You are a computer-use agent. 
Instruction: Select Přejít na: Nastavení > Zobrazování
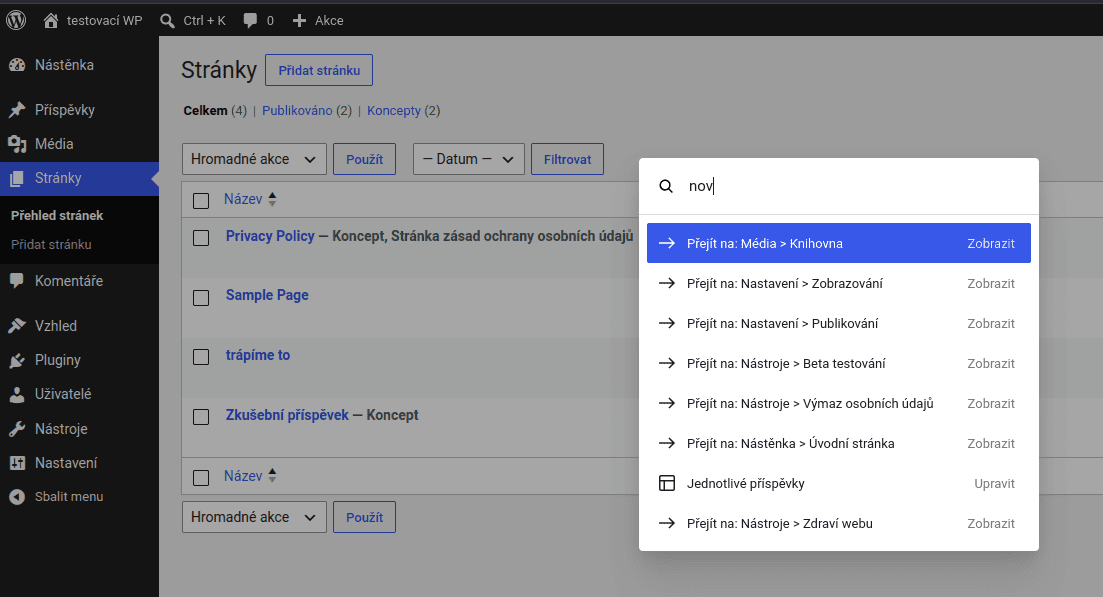coord(839,283)
